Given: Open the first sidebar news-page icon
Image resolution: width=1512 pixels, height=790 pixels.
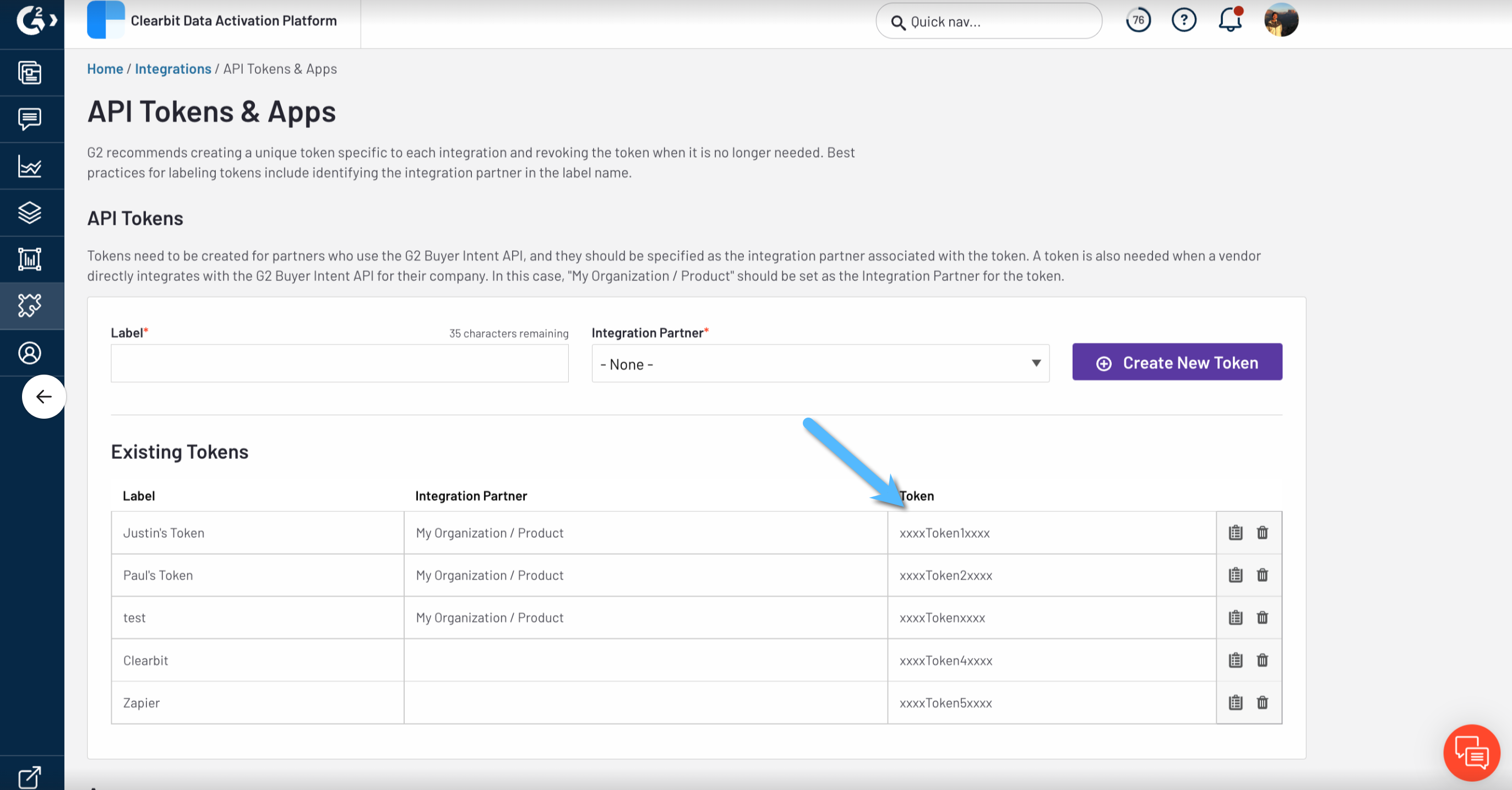Looking at the screenshot, I should pos(29,73).
